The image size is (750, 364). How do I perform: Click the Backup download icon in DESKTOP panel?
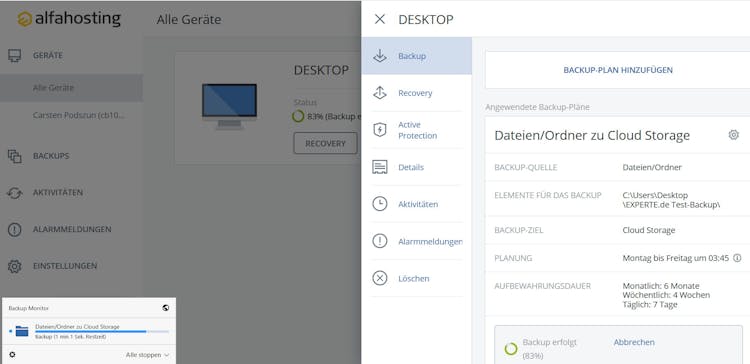pyautogui.click(x=380, y=56)
